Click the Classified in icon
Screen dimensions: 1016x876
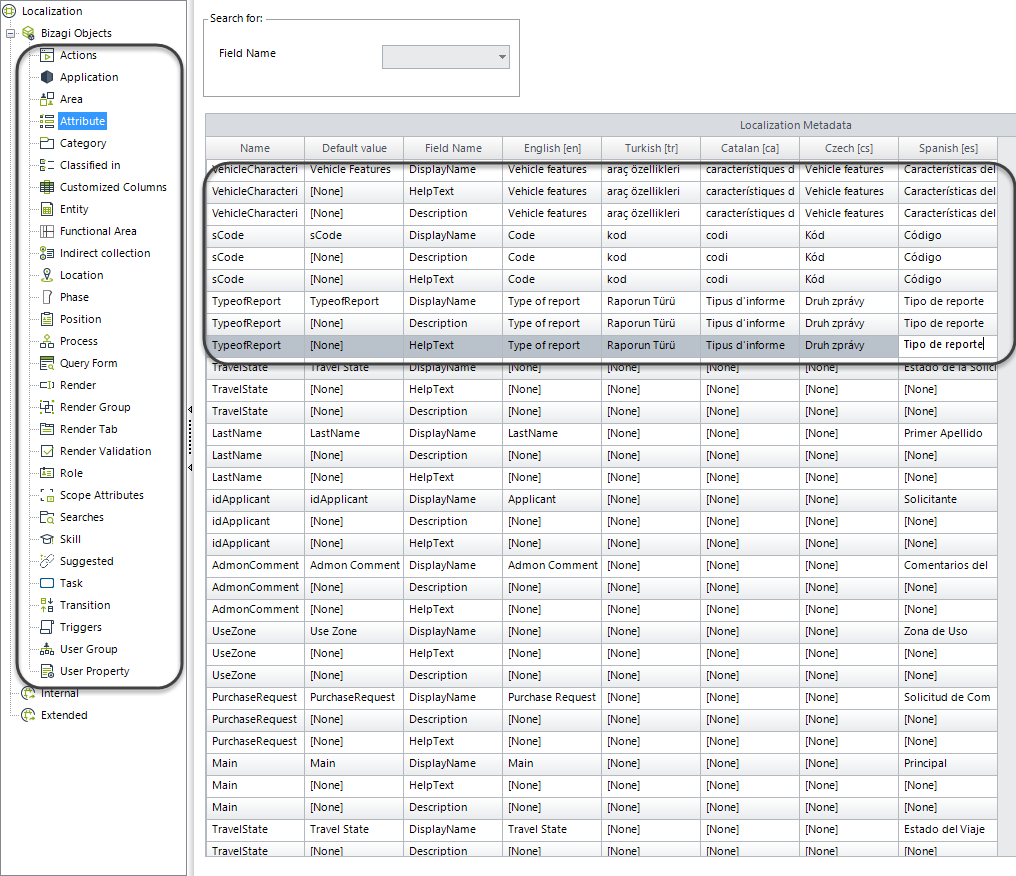pos(47,165)
